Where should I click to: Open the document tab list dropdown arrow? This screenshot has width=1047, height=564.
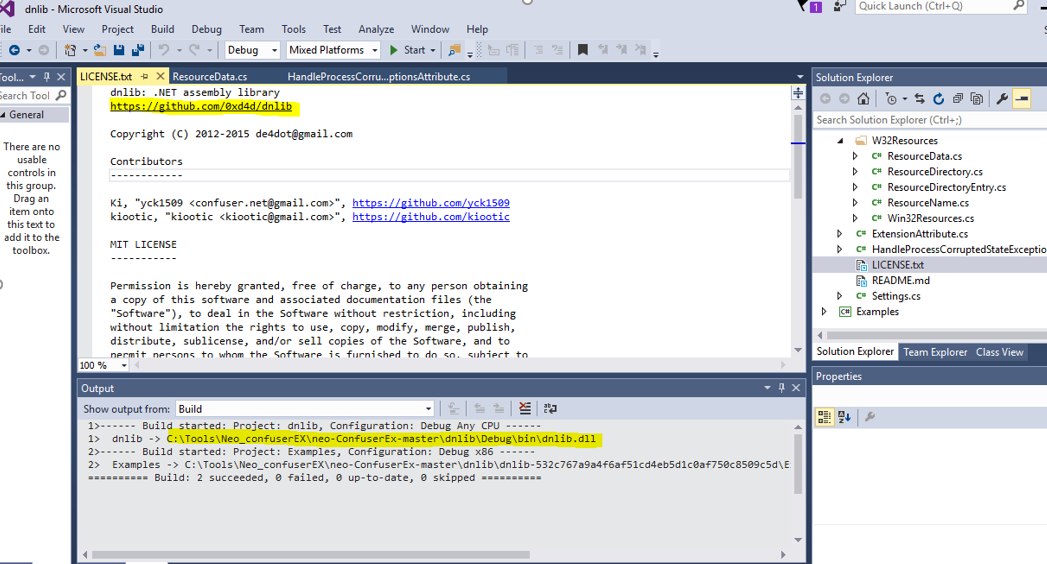coord(800,77)
